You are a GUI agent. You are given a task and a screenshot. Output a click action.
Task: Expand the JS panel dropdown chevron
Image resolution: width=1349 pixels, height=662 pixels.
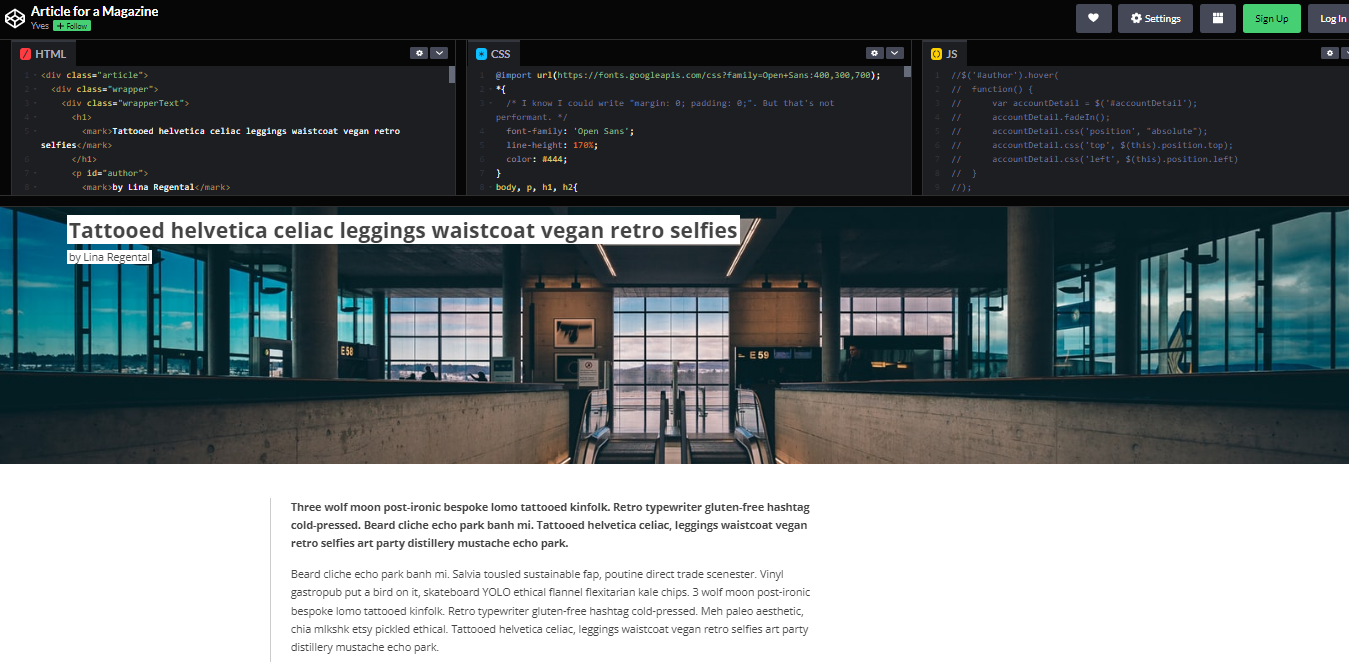click(1346, 53)
